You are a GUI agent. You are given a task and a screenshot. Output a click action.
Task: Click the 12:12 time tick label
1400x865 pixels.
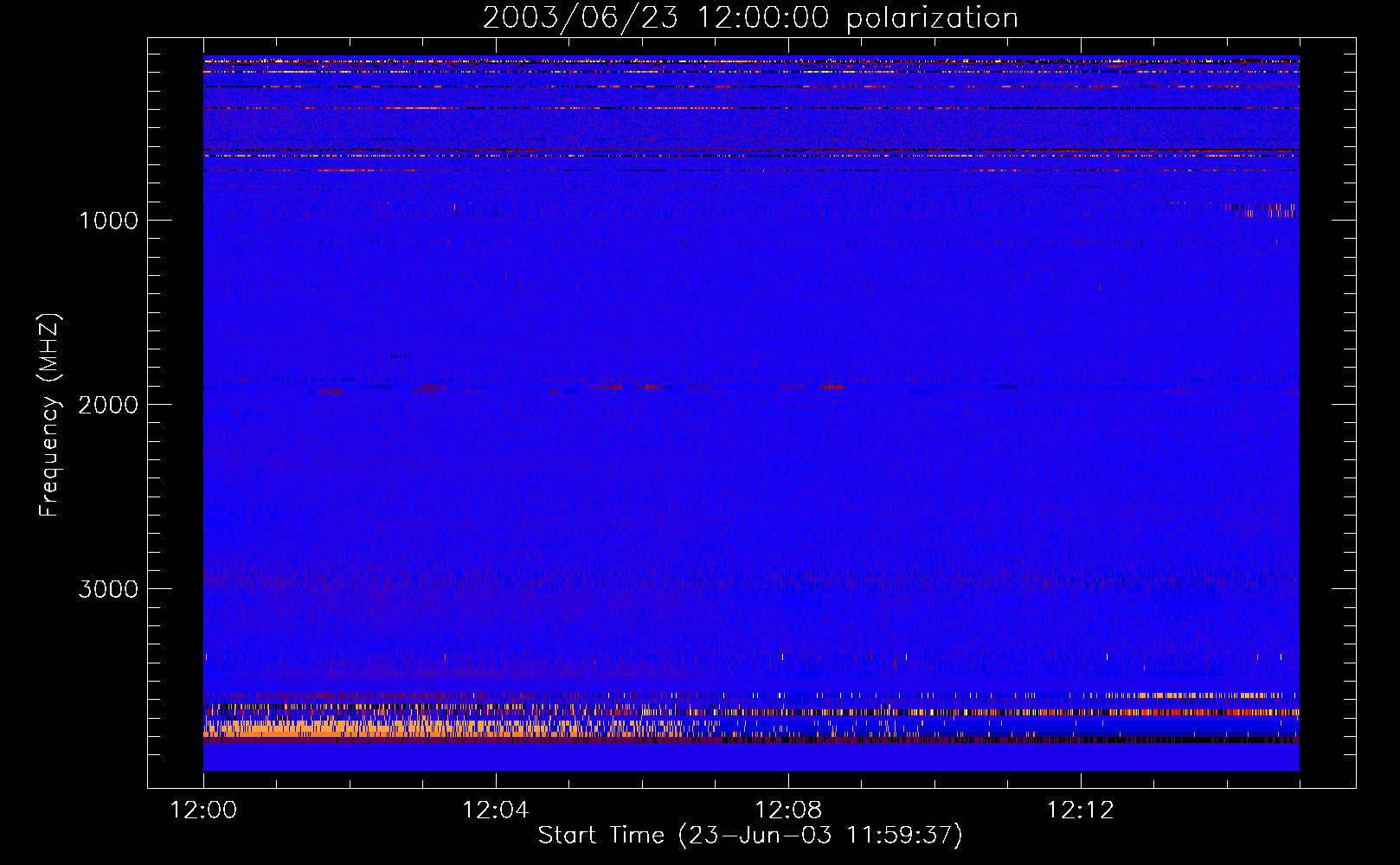[1080, 811]
